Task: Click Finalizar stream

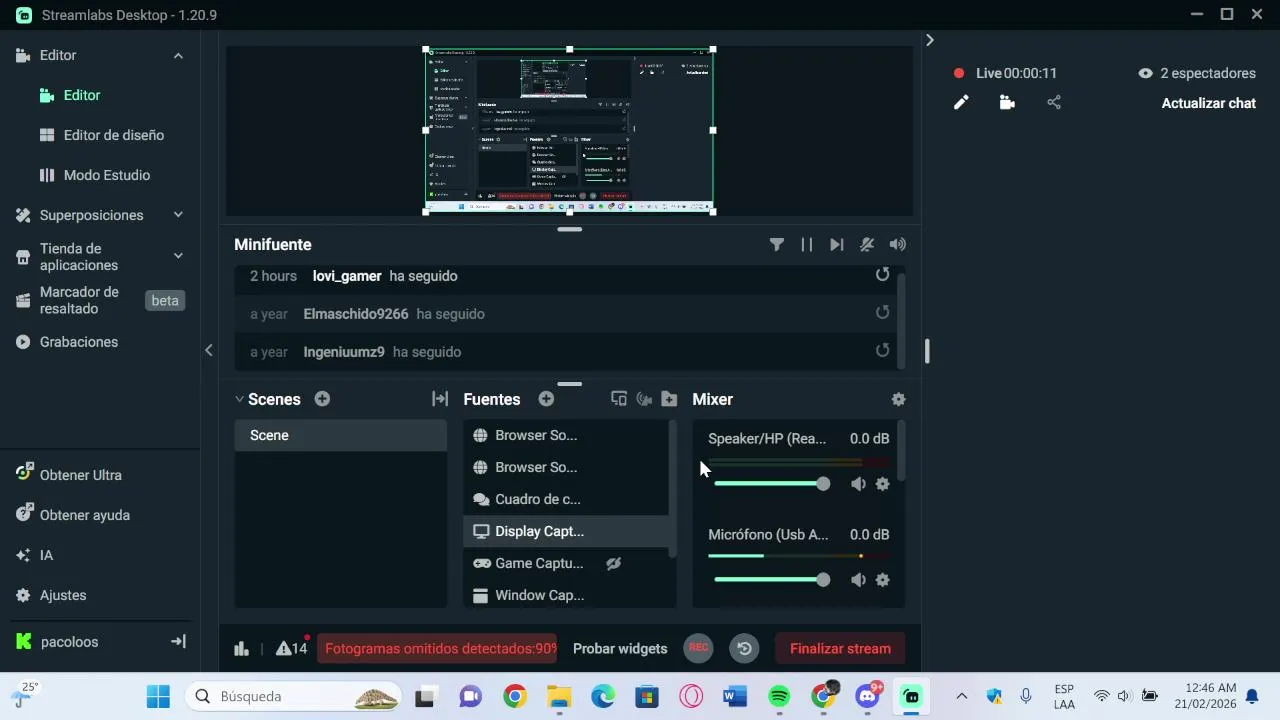Action: click(x=840, y=648)
